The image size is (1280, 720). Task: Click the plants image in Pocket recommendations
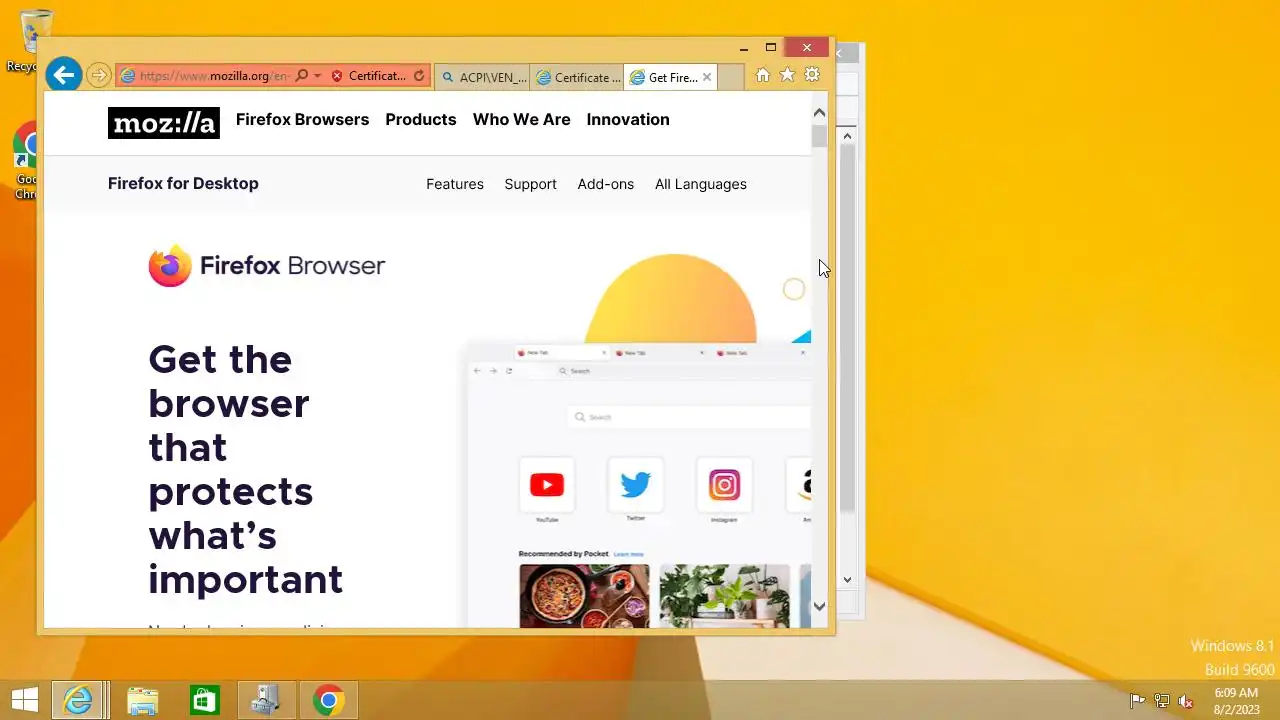pos(725,596)
